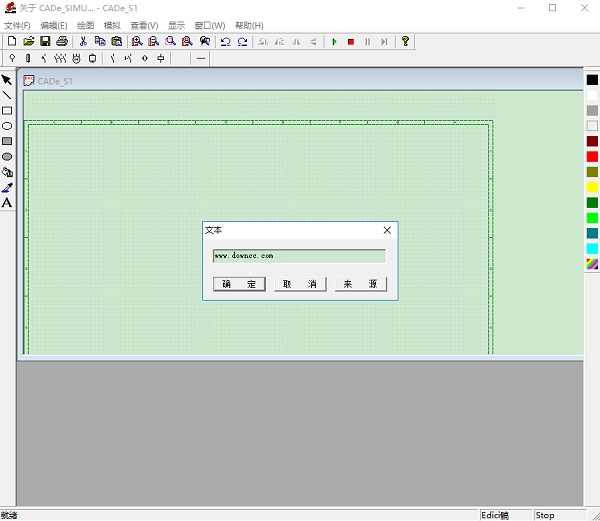The width and height of the screenshot is (600, 521).
Task: Start simulation with green play button
Action: (335, 41)
